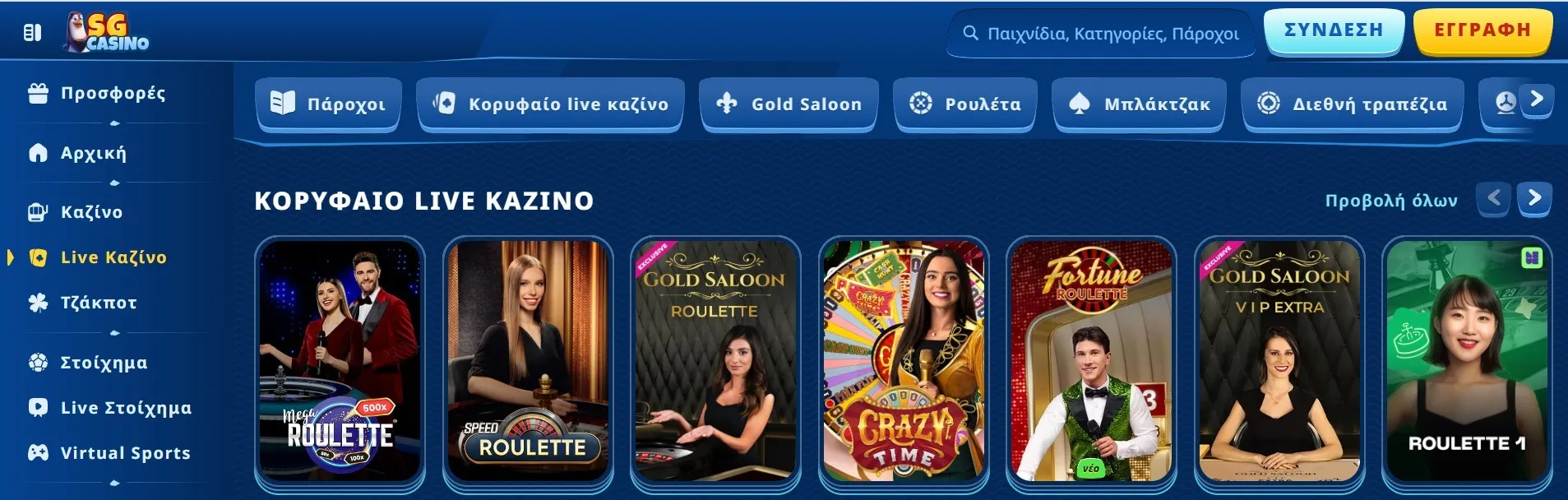
Task: Click the ΣΥΝΔΕΣΗ login button
Action: [x=1334, y=31]
